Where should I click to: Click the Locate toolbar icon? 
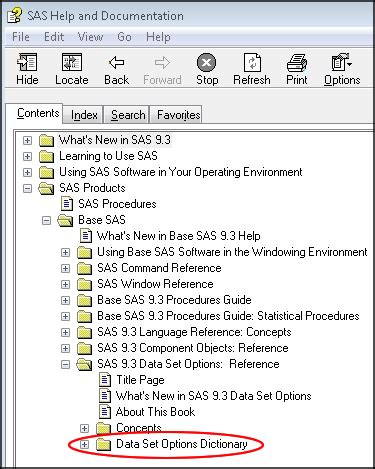click(72, 62)
